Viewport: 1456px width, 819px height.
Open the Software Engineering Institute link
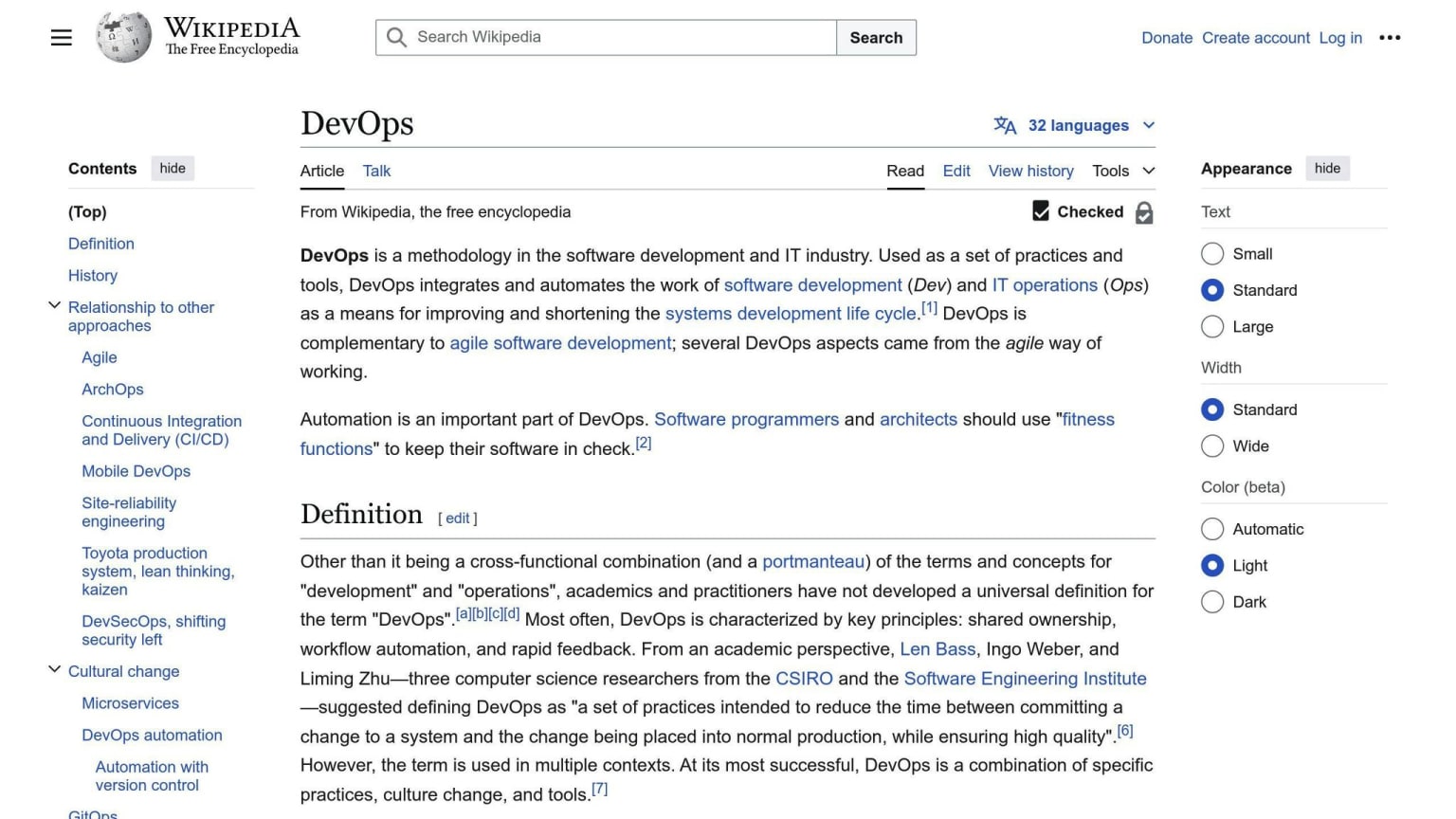coord(1025,679)
